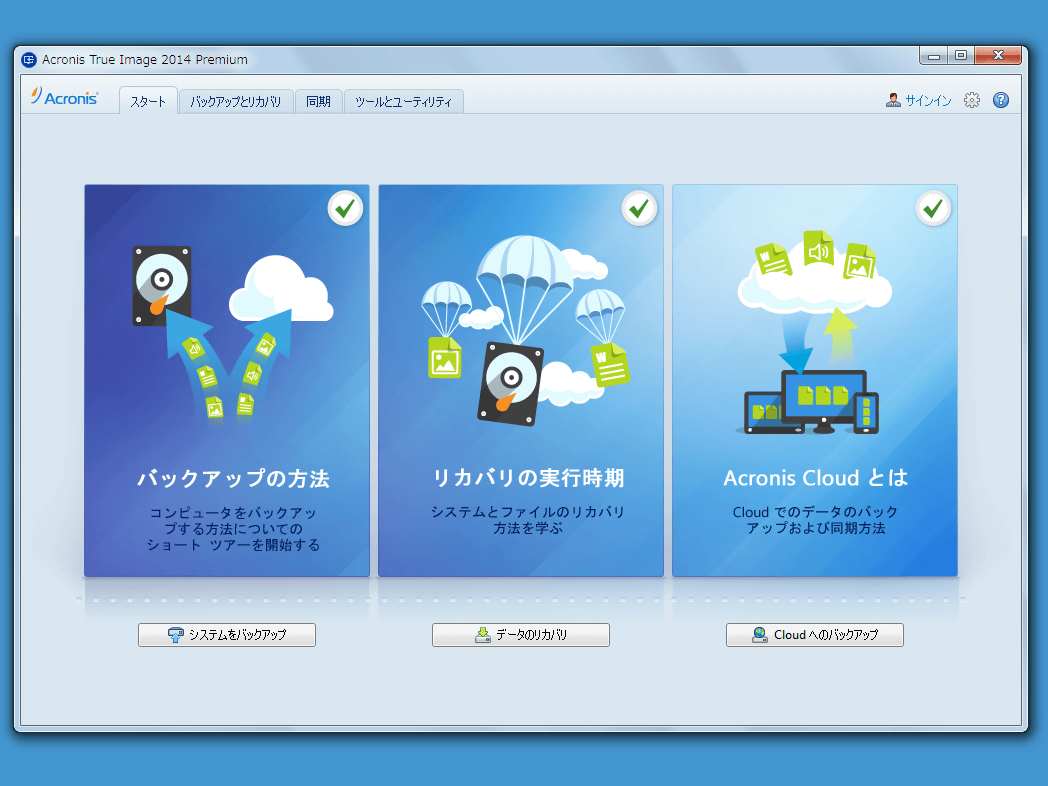Click the リカバリの実行時期 heading text
Screen dimensions: 1048x786
[528, 478]
